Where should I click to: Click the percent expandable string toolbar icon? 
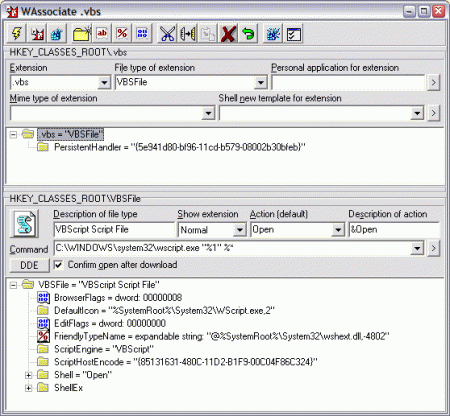tap(122, 33)
